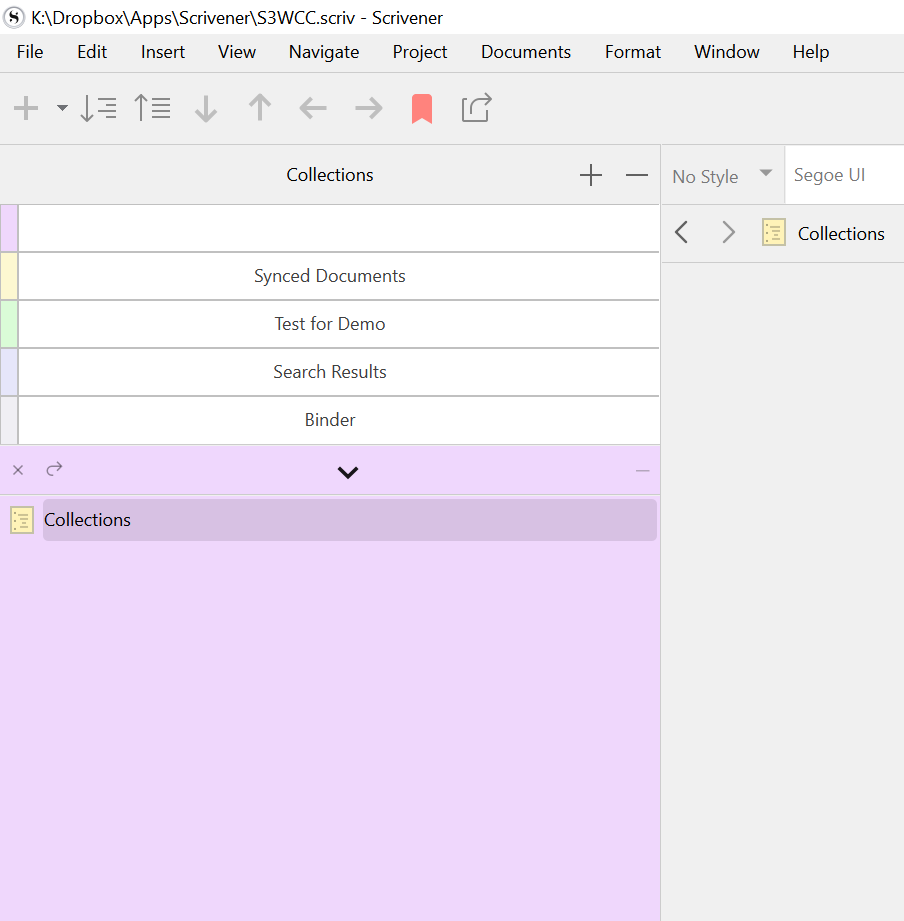Screen dimensions: 904x921
Task: Click the green swatch beside Test for Demo
Action: (x=9, y=324)
